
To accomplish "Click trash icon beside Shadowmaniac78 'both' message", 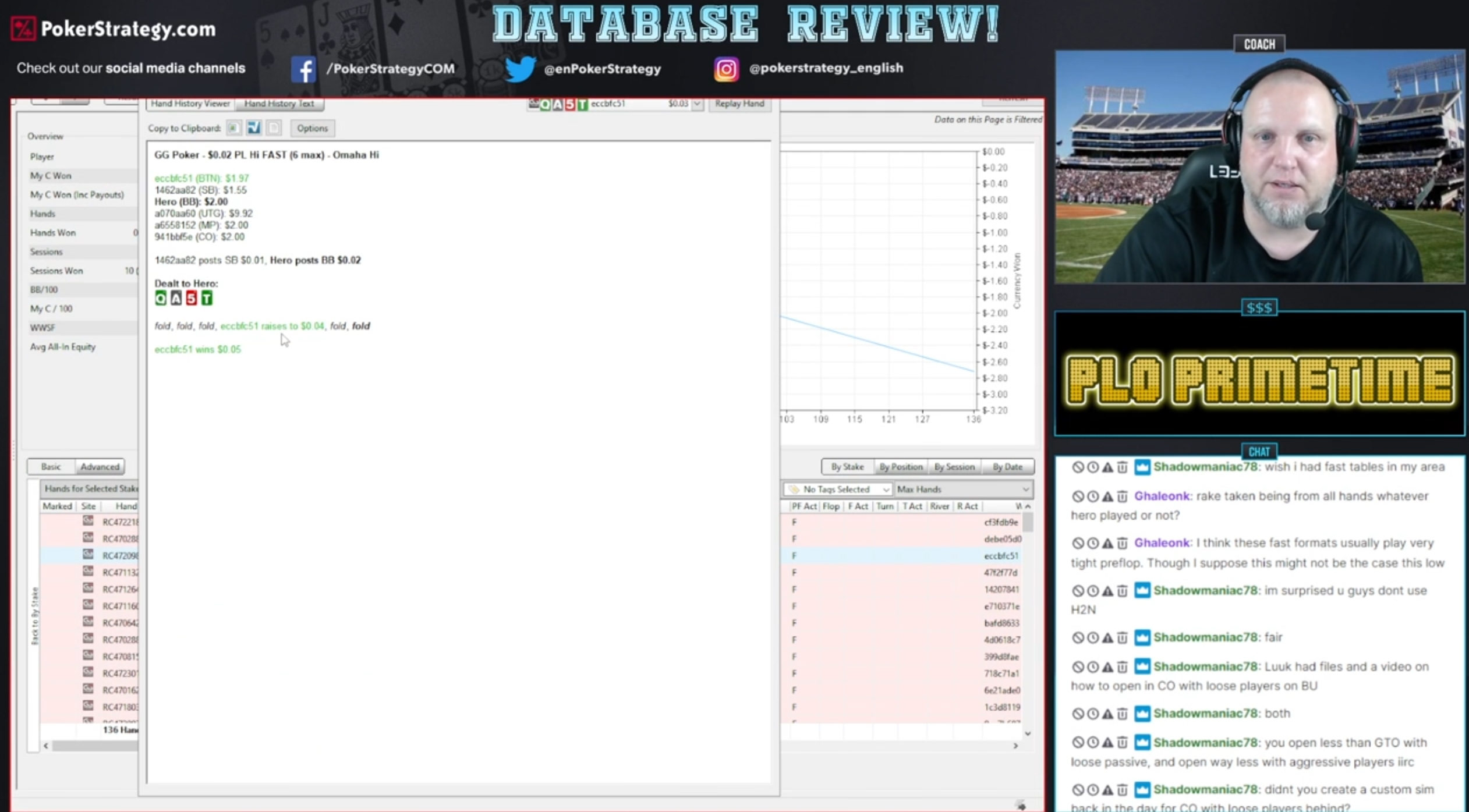I will point(1123,714).
